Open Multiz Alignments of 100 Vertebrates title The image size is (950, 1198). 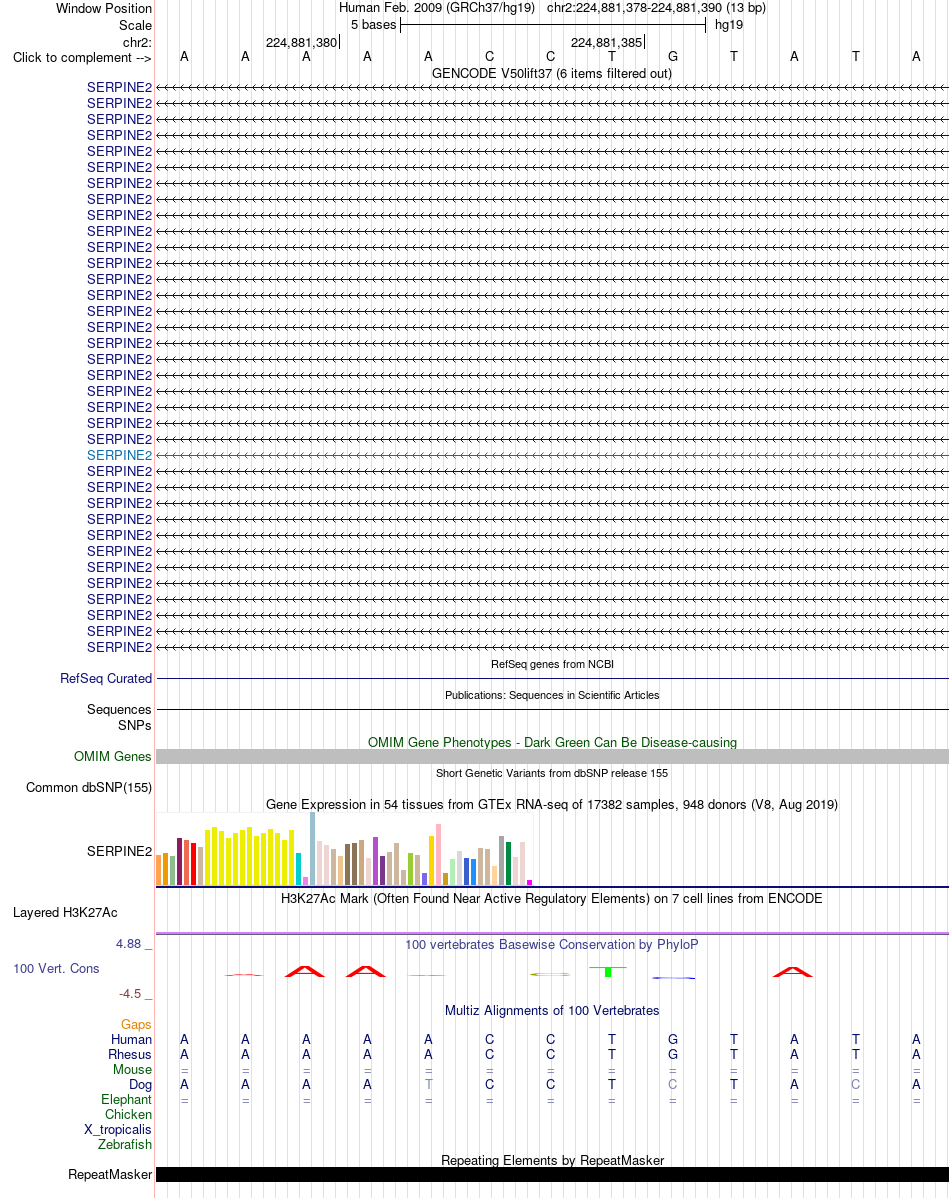552,1011
